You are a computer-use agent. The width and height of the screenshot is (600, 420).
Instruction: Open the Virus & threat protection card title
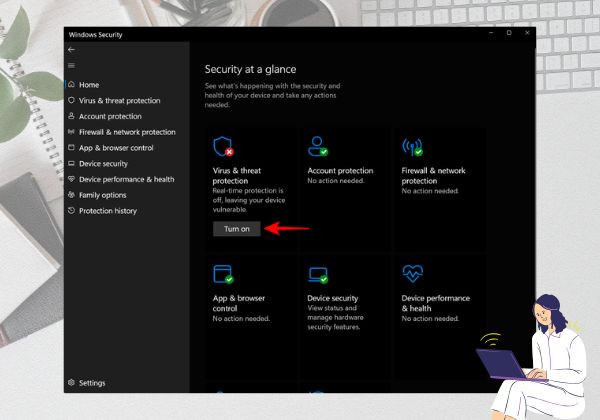tap(236, 176)
